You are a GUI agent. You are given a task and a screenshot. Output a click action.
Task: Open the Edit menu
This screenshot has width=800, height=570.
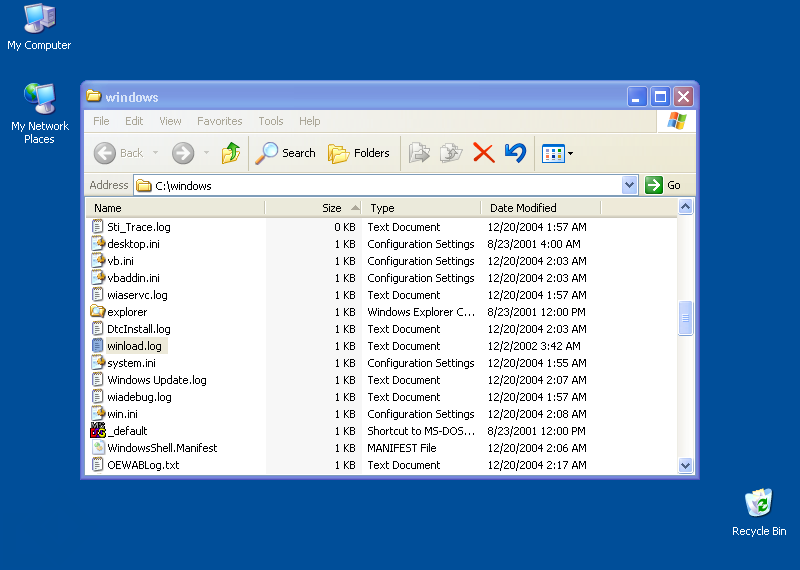(134, 121)
